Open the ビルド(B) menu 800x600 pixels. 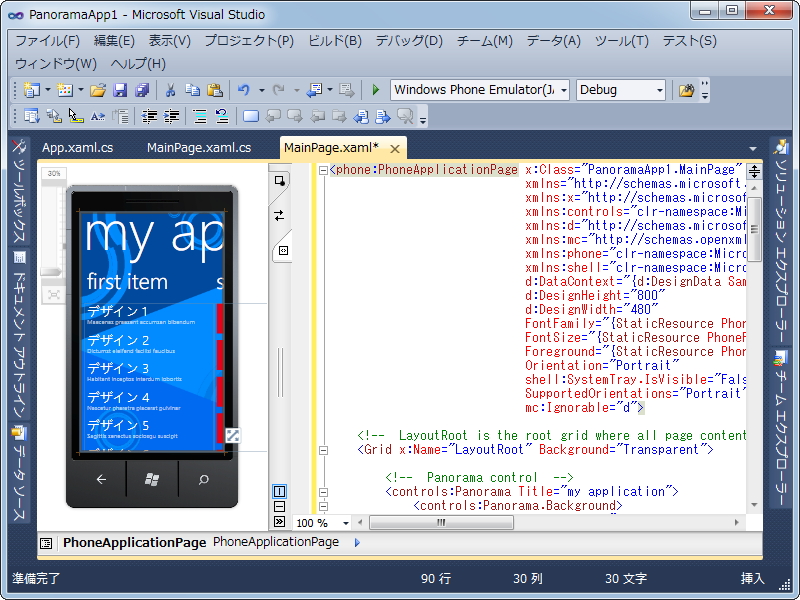tap(335, 41)
